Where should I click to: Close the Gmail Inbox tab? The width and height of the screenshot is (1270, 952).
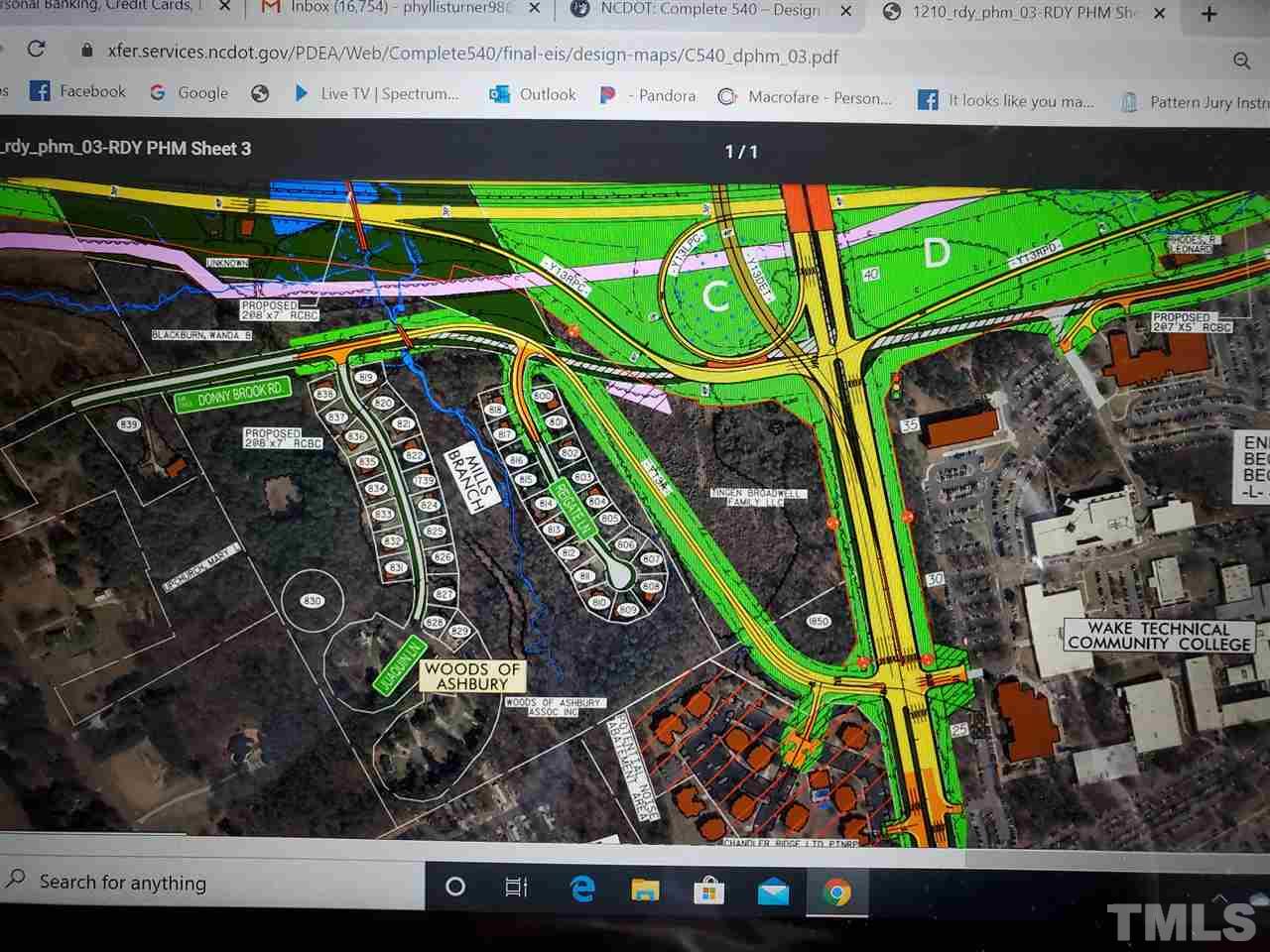535,9
